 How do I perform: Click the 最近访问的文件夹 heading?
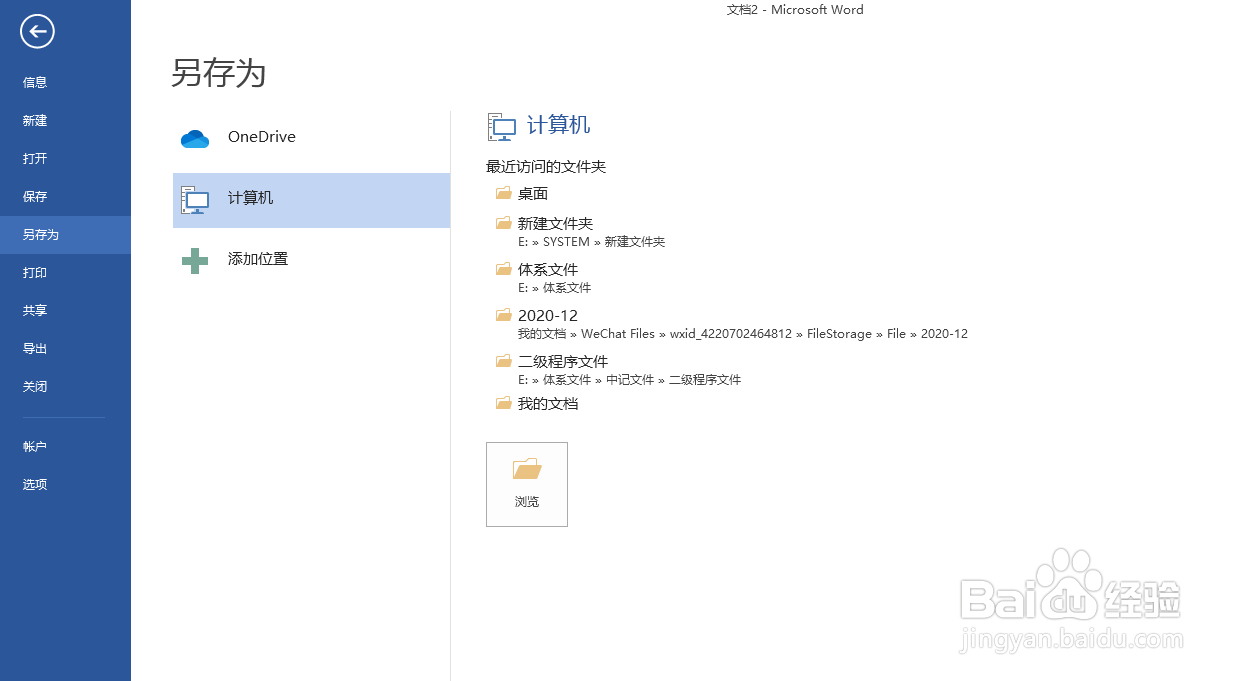546,166
